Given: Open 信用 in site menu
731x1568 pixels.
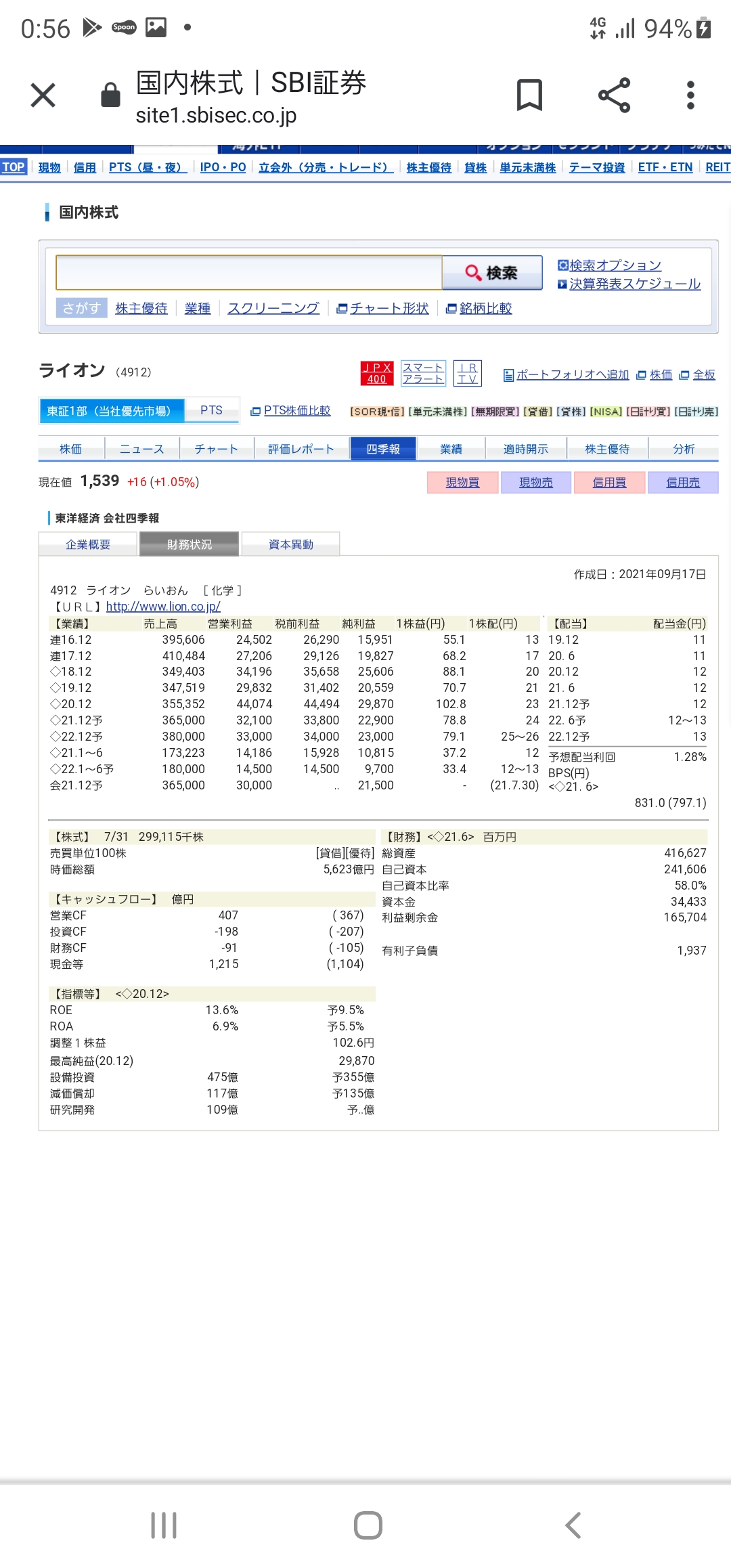Looking at the screenshot, I should point(85,167).
